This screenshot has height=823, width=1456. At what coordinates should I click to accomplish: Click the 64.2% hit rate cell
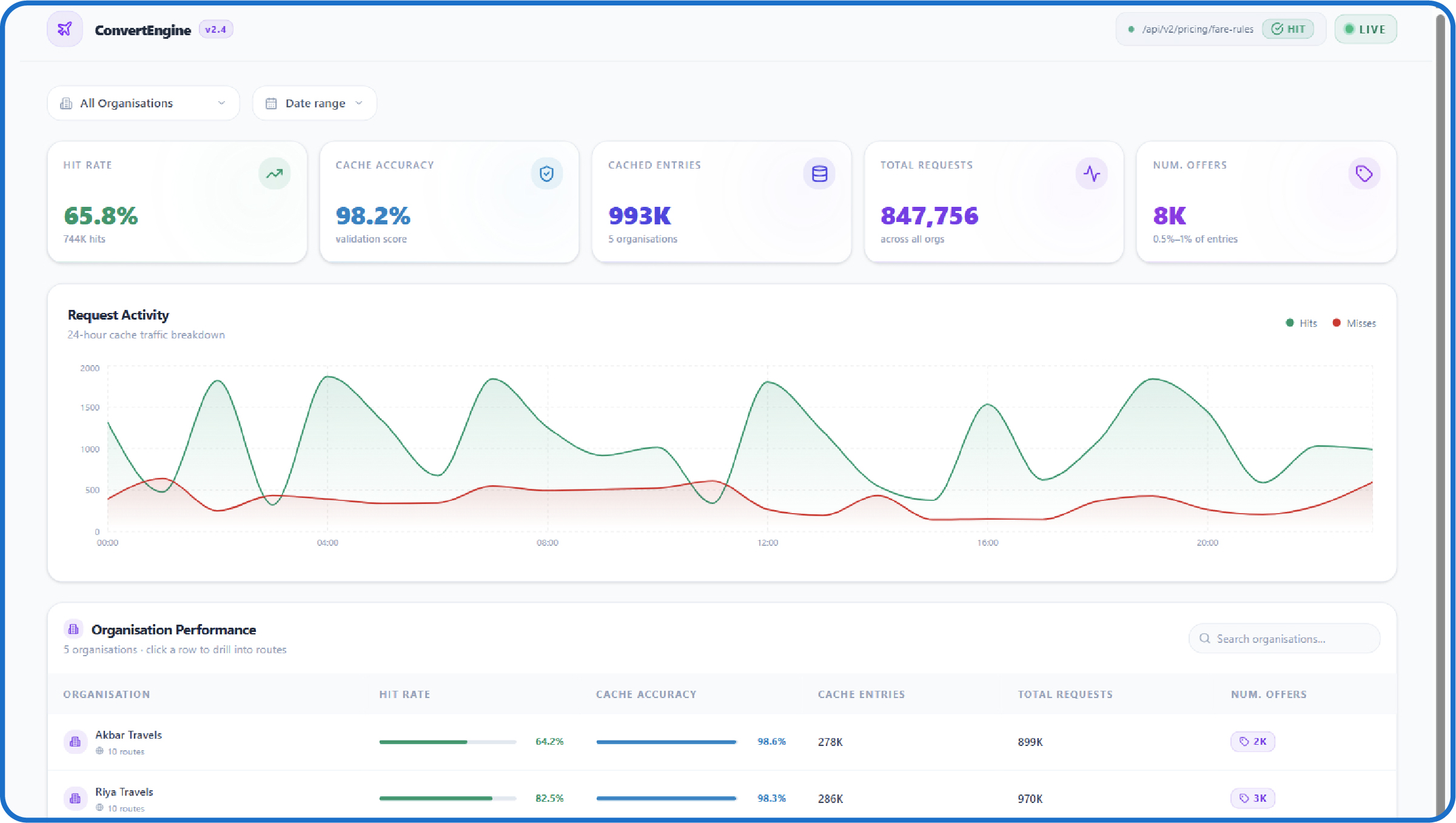pyautogui.click(x=549, y=742)
